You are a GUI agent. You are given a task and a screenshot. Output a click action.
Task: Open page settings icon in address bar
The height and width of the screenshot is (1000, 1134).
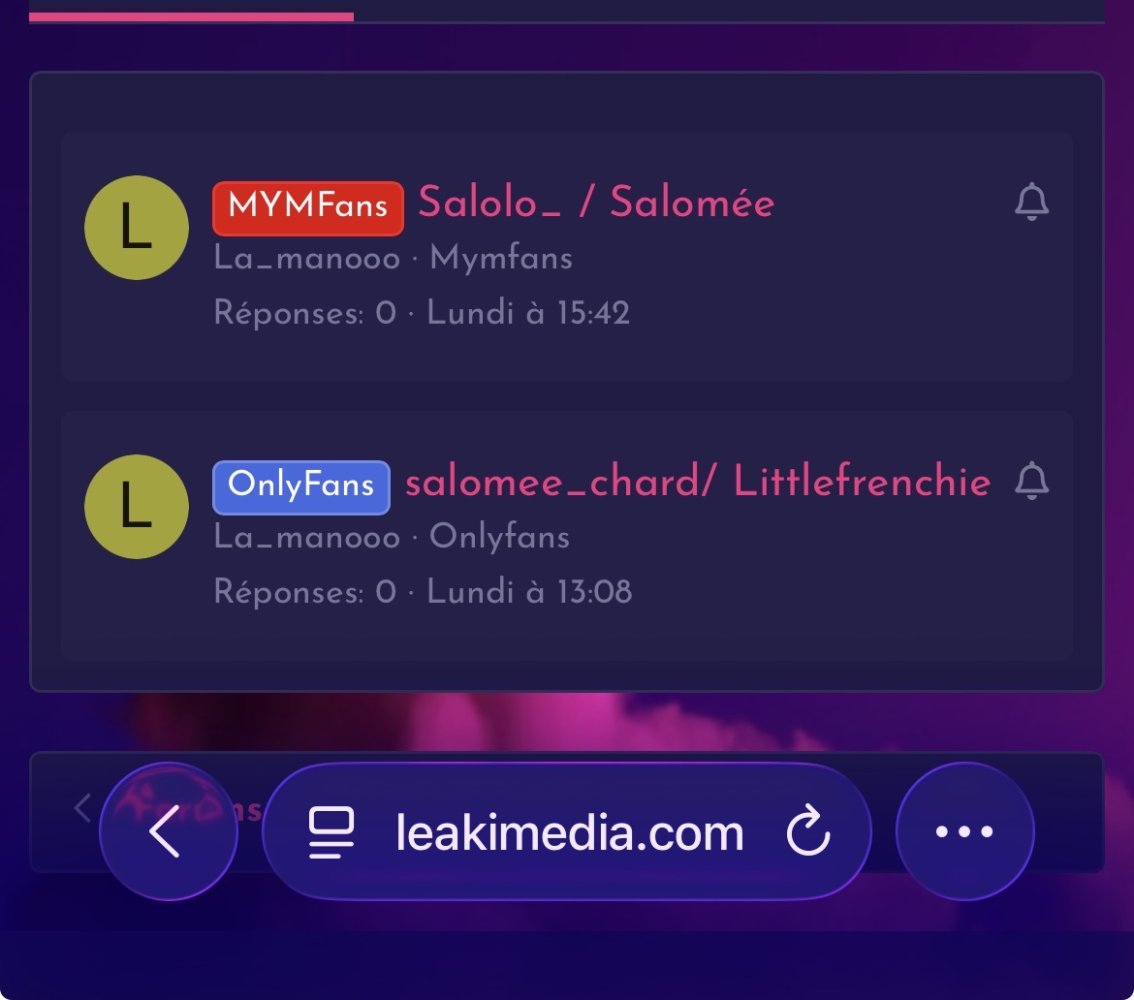click(x=331, y=832)
